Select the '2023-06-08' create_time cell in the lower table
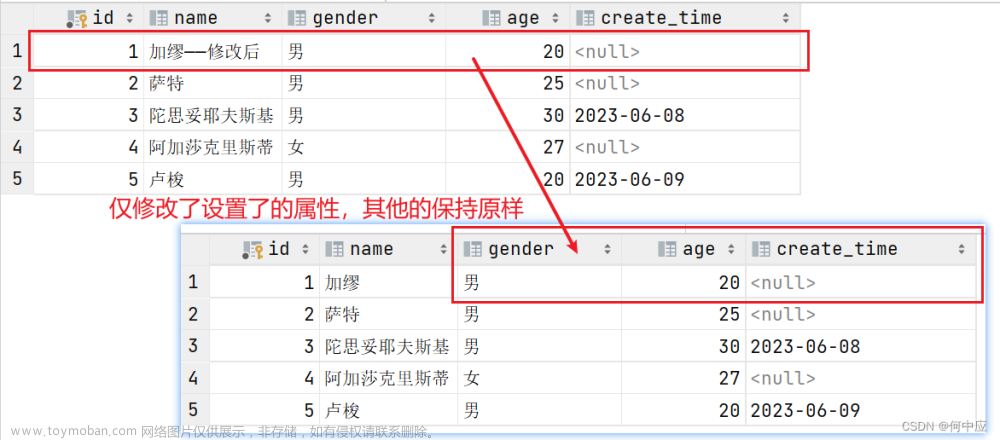This screenshot has width=1000, height=440. (860, 346)
